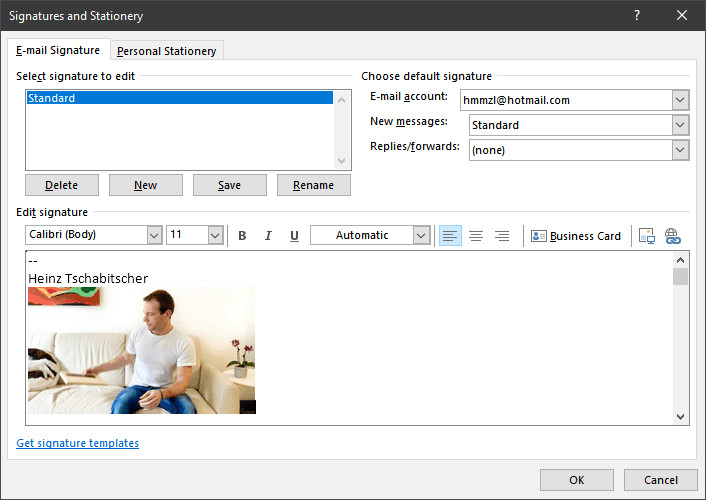Open the Replies/forwards signature dropdown

tap(680, 150)
